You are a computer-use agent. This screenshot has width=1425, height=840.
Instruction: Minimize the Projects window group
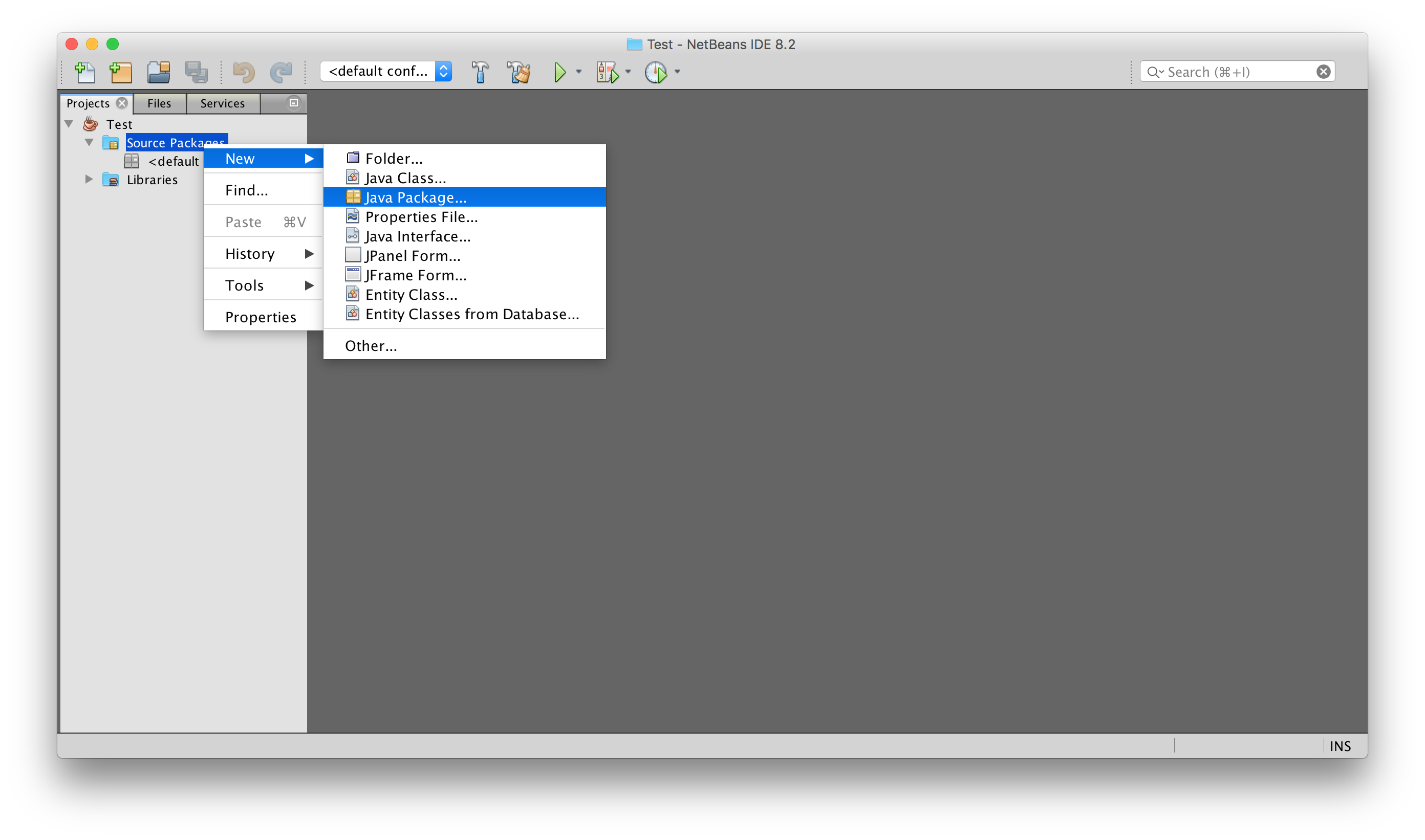pos(293,103)
